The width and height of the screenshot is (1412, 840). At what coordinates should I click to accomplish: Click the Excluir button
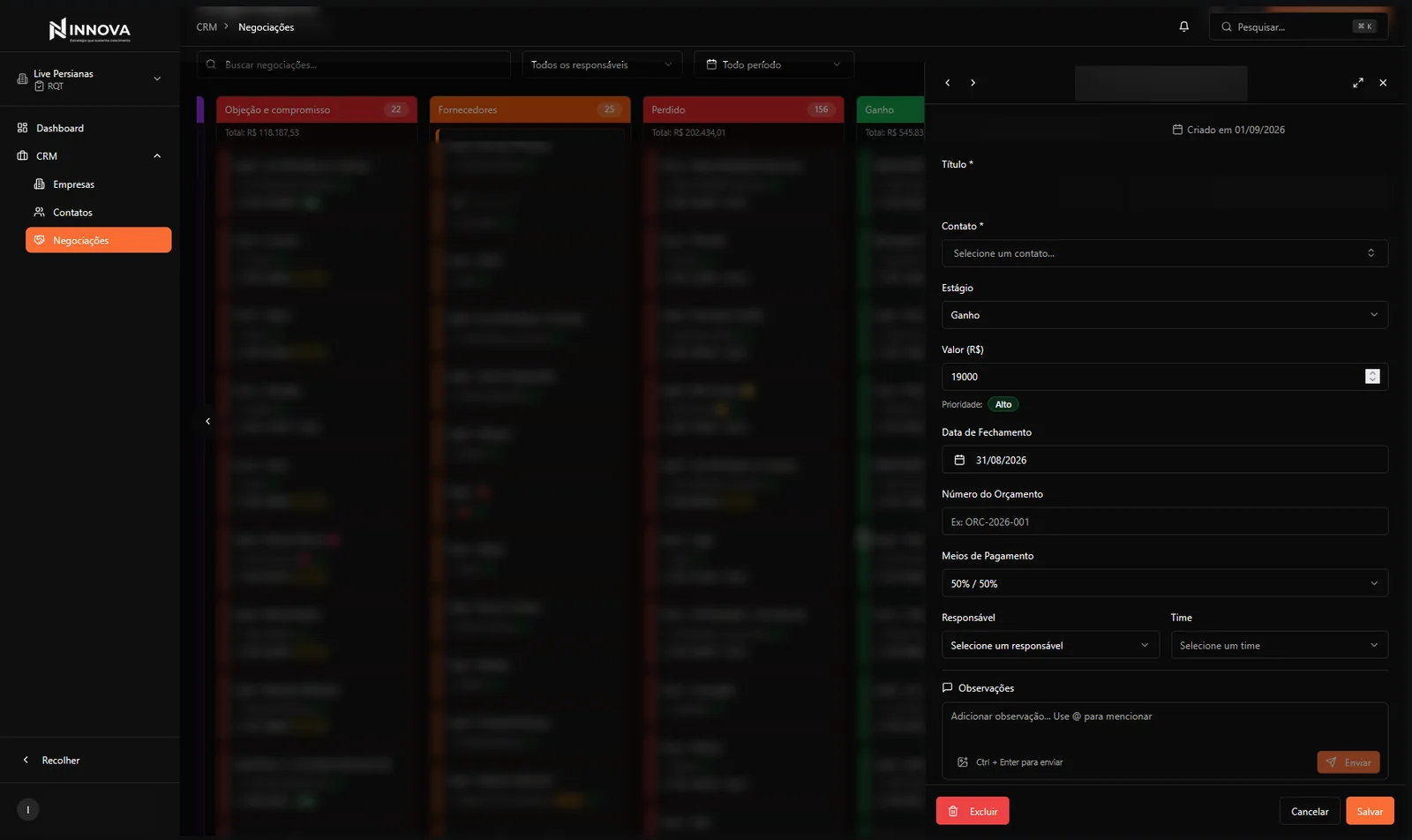[x=973, y=811]
